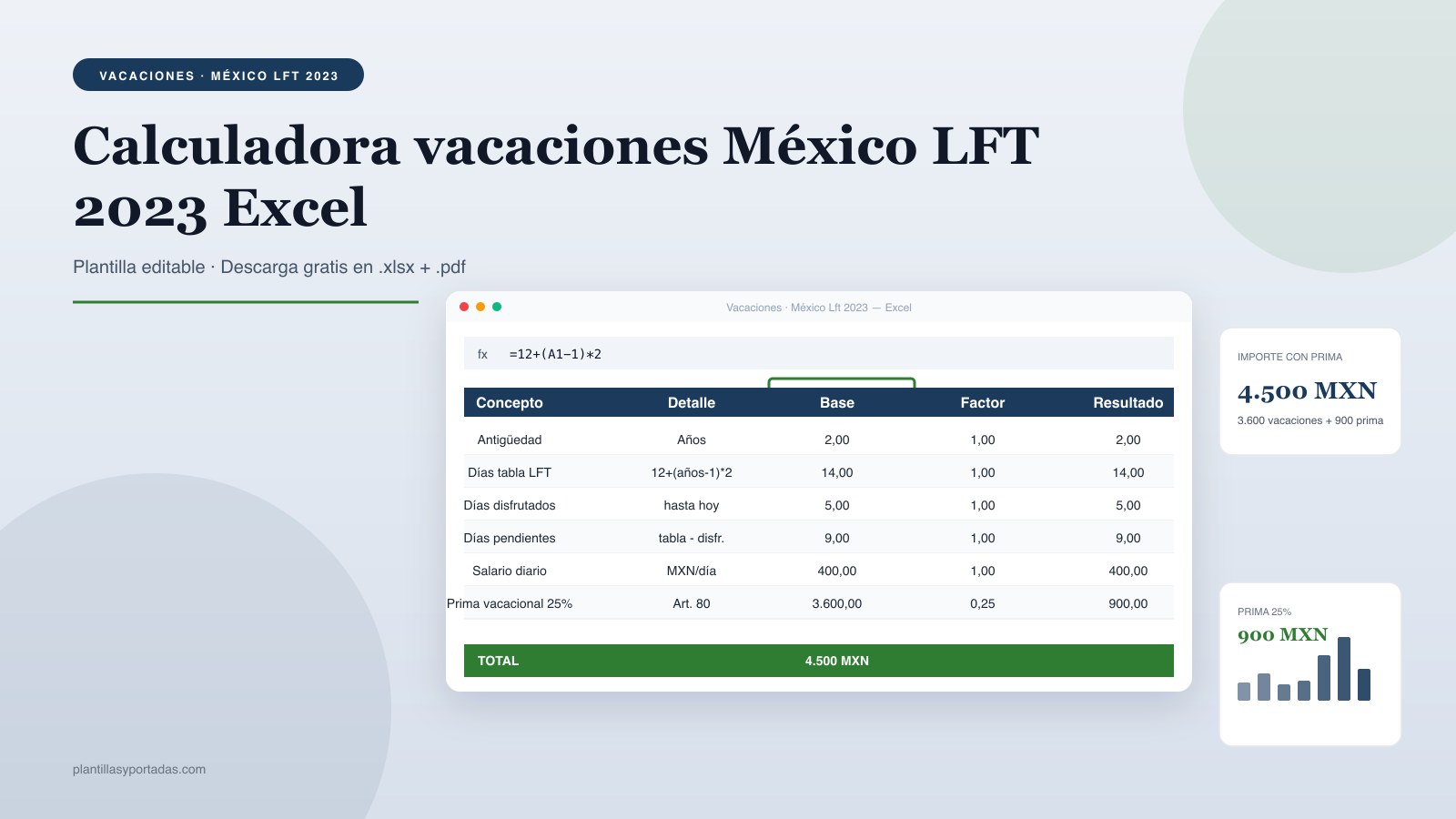The height and width of the screenshot is (819, 1456).
Task: Click the 3.600 vacaciones + 900 prima note
Action: (x=1310, y=420)
